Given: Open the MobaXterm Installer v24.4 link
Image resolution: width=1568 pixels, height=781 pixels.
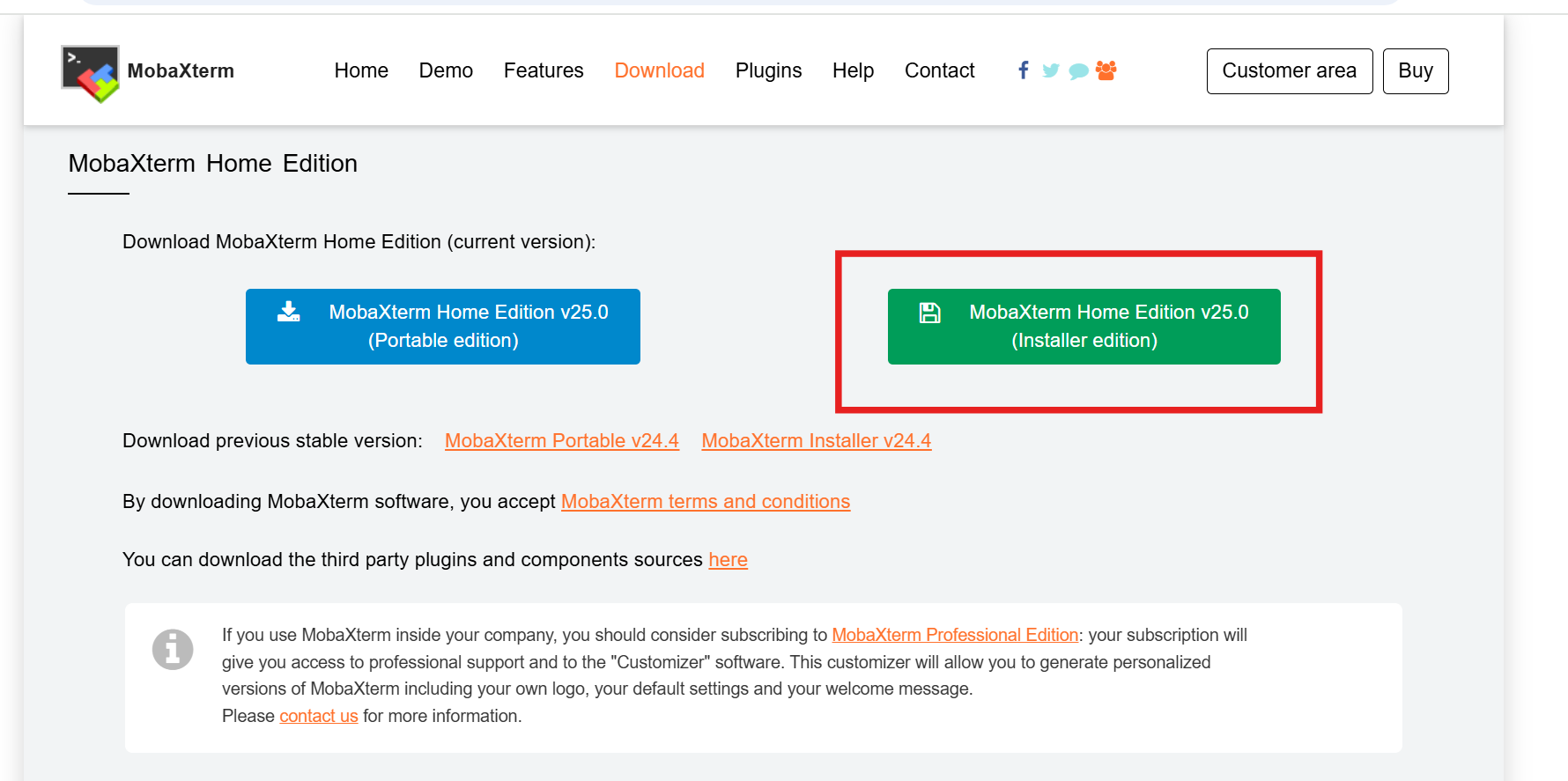Looking at the screenshot, I should [x=817, y=441].
